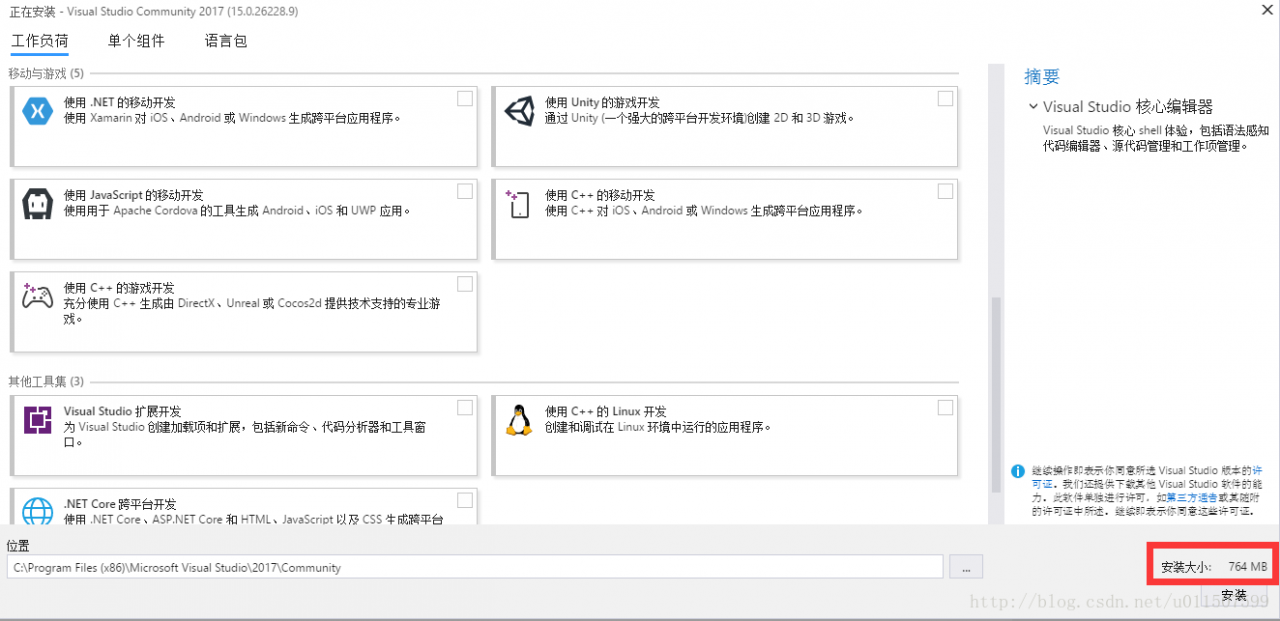Check the Unity game development workload box

tap(945, 99)
